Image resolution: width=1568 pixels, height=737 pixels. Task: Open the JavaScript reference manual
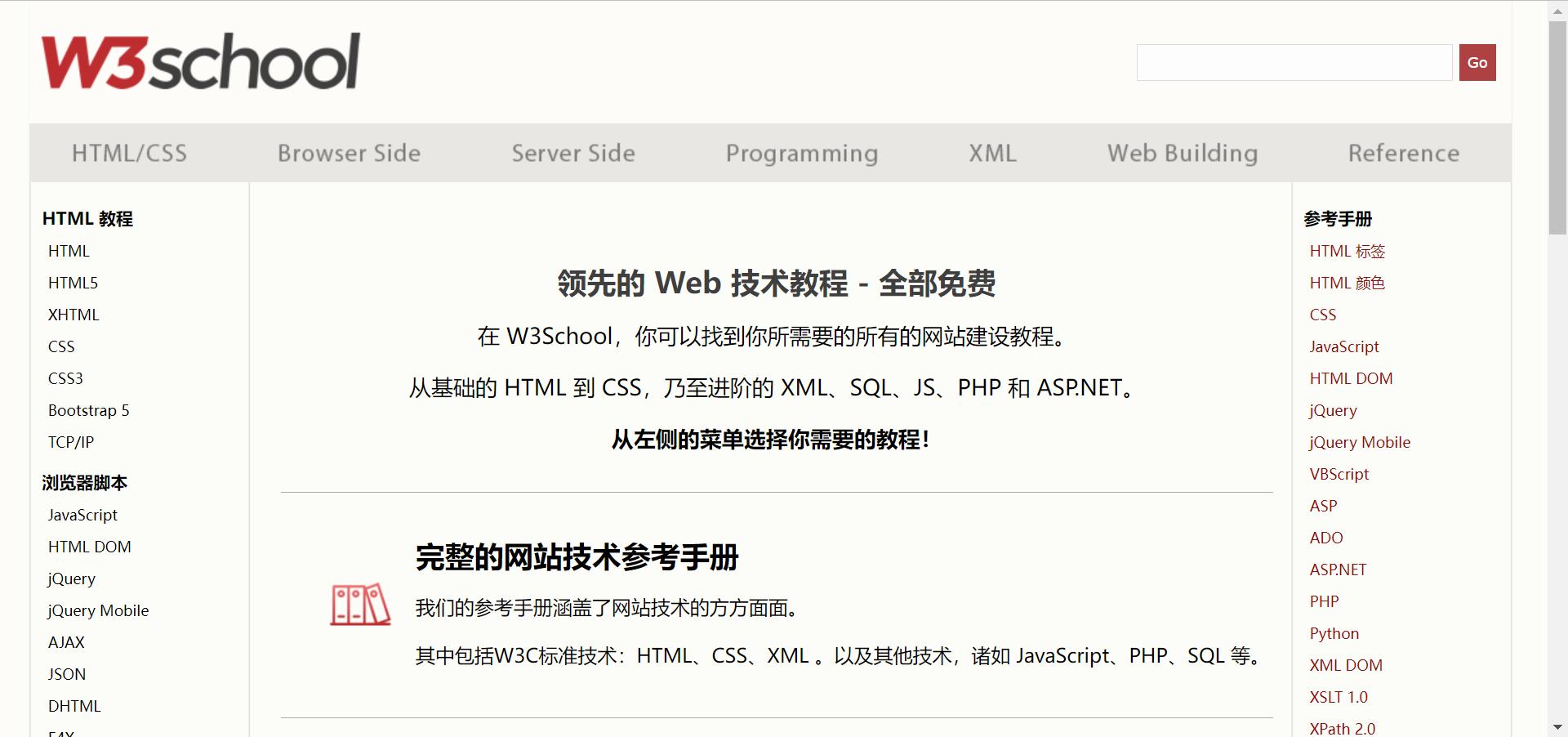click(x=1343, y=346)
